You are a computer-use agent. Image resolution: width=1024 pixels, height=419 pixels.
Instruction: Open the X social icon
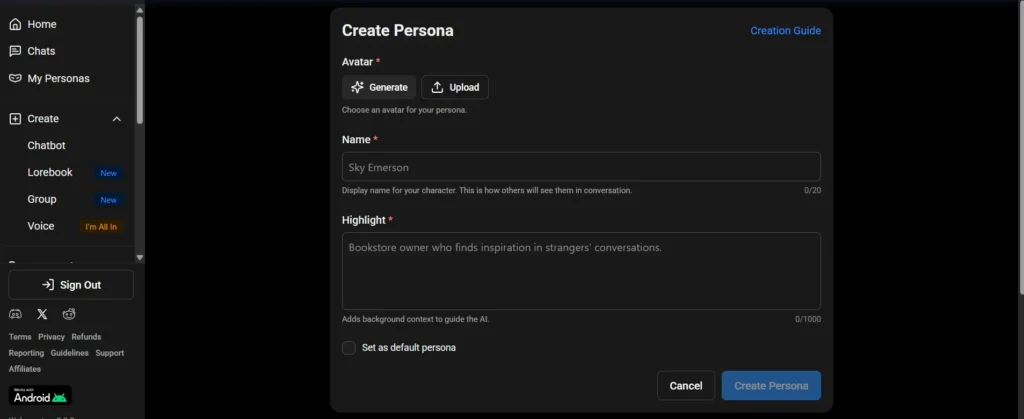(42, 314)
